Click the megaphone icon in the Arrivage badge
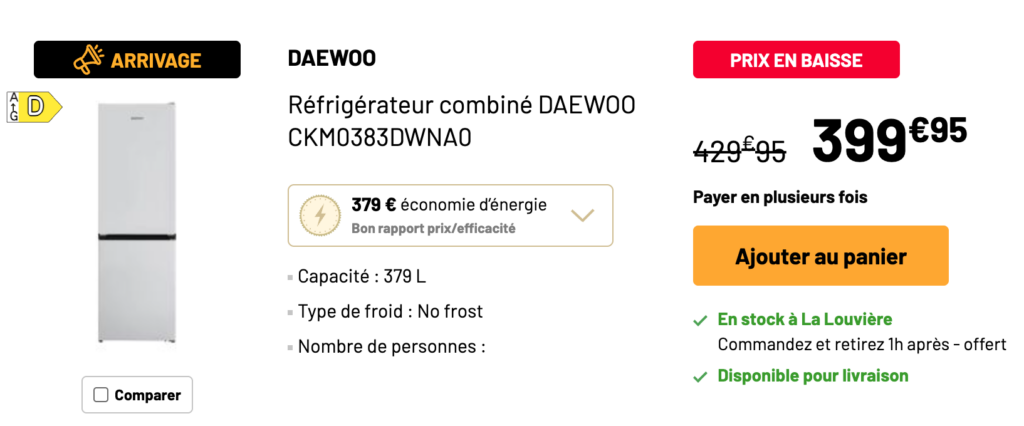Screen dimensions: 1024x426 click(89, 59)
